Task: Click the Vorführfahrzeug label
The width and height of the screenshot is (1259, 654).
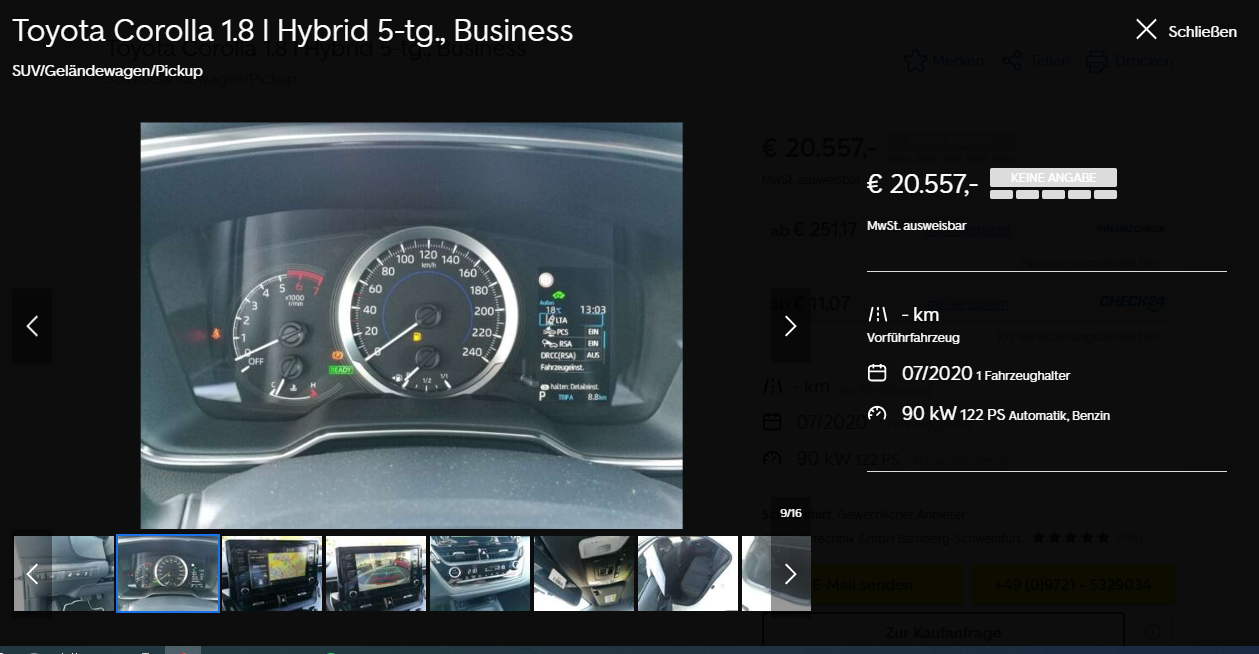Action: [x=913, y=338]
